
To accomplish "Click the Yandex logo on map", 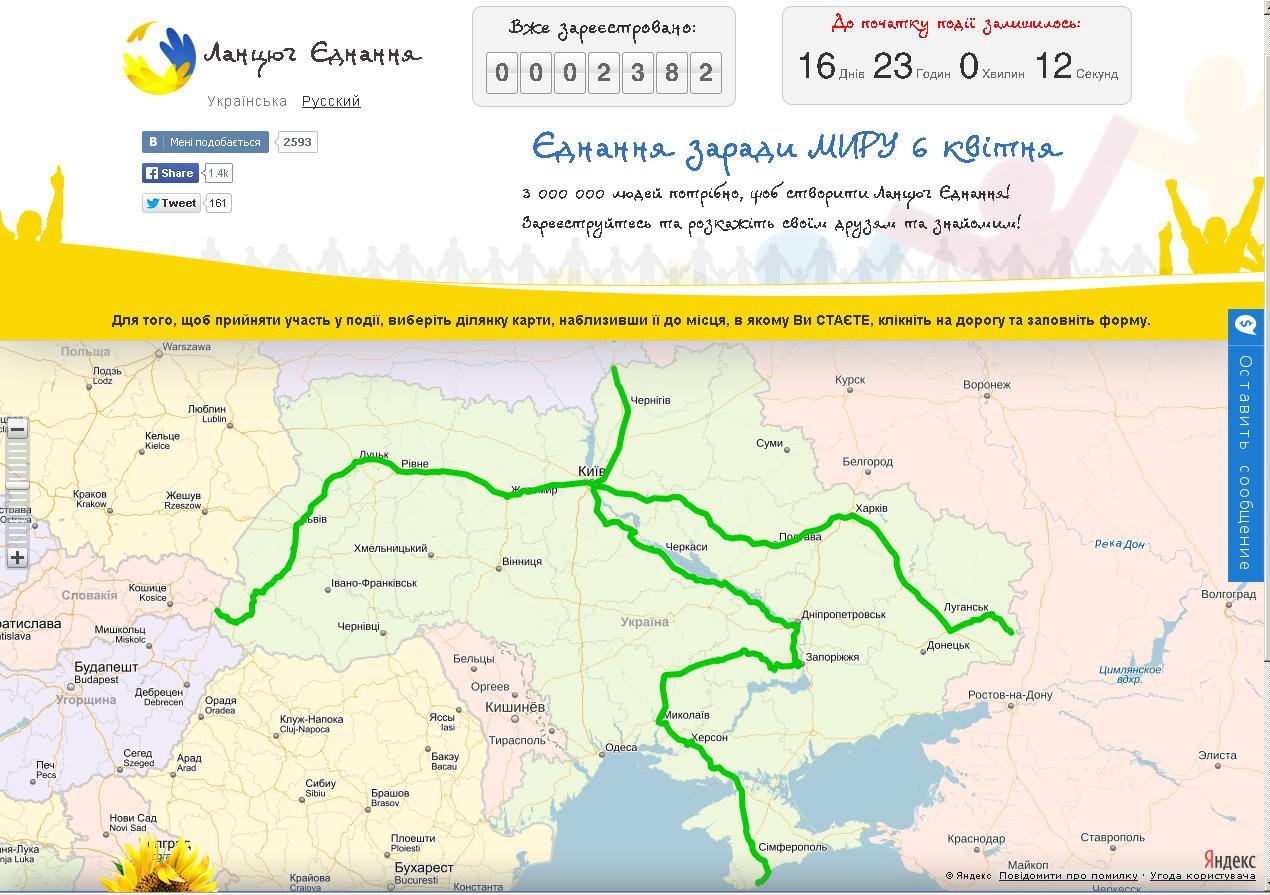I will pos(1228,860).
